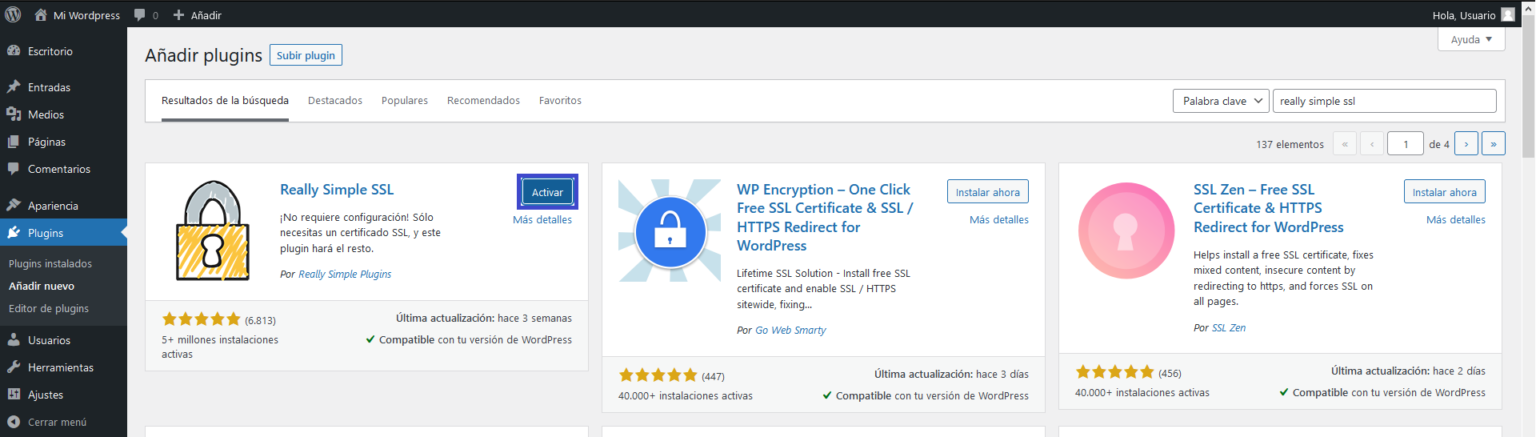The height and width of the screenshot is (437, 1536).
Task: Click the Cerrar menú label
Action: click(57, 422)
